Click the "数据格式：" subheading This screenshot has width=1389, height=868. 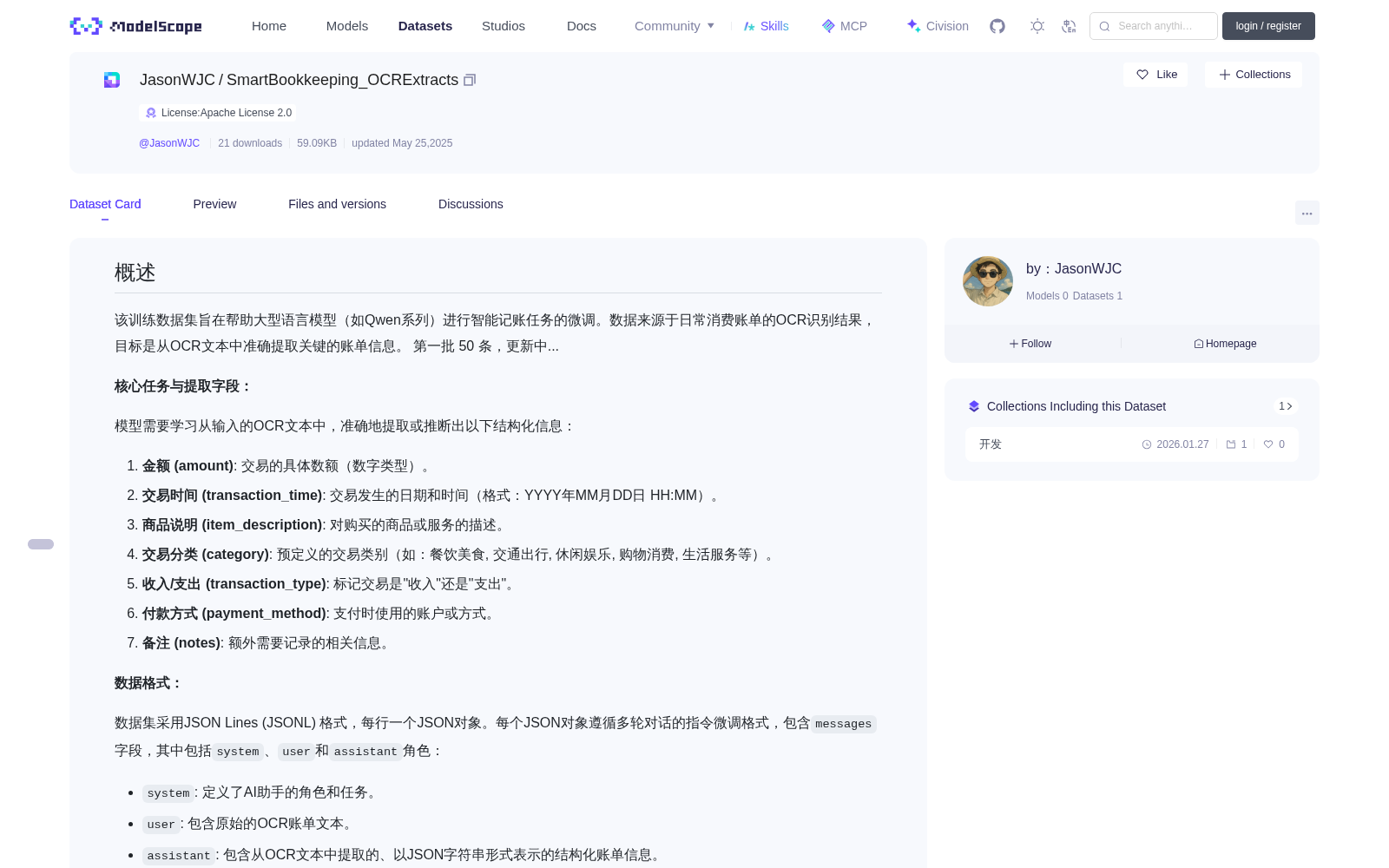click(x=149, y=683)
